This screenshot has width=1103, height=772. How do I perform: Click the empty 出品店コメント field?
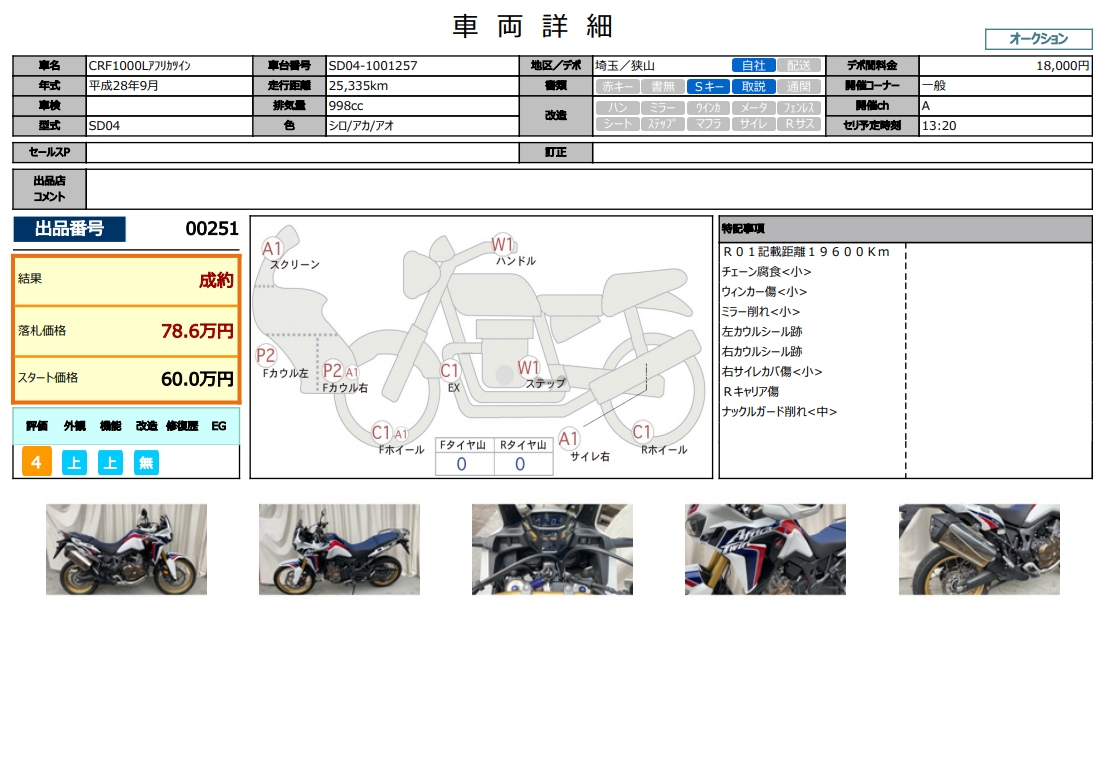(589, 189)
